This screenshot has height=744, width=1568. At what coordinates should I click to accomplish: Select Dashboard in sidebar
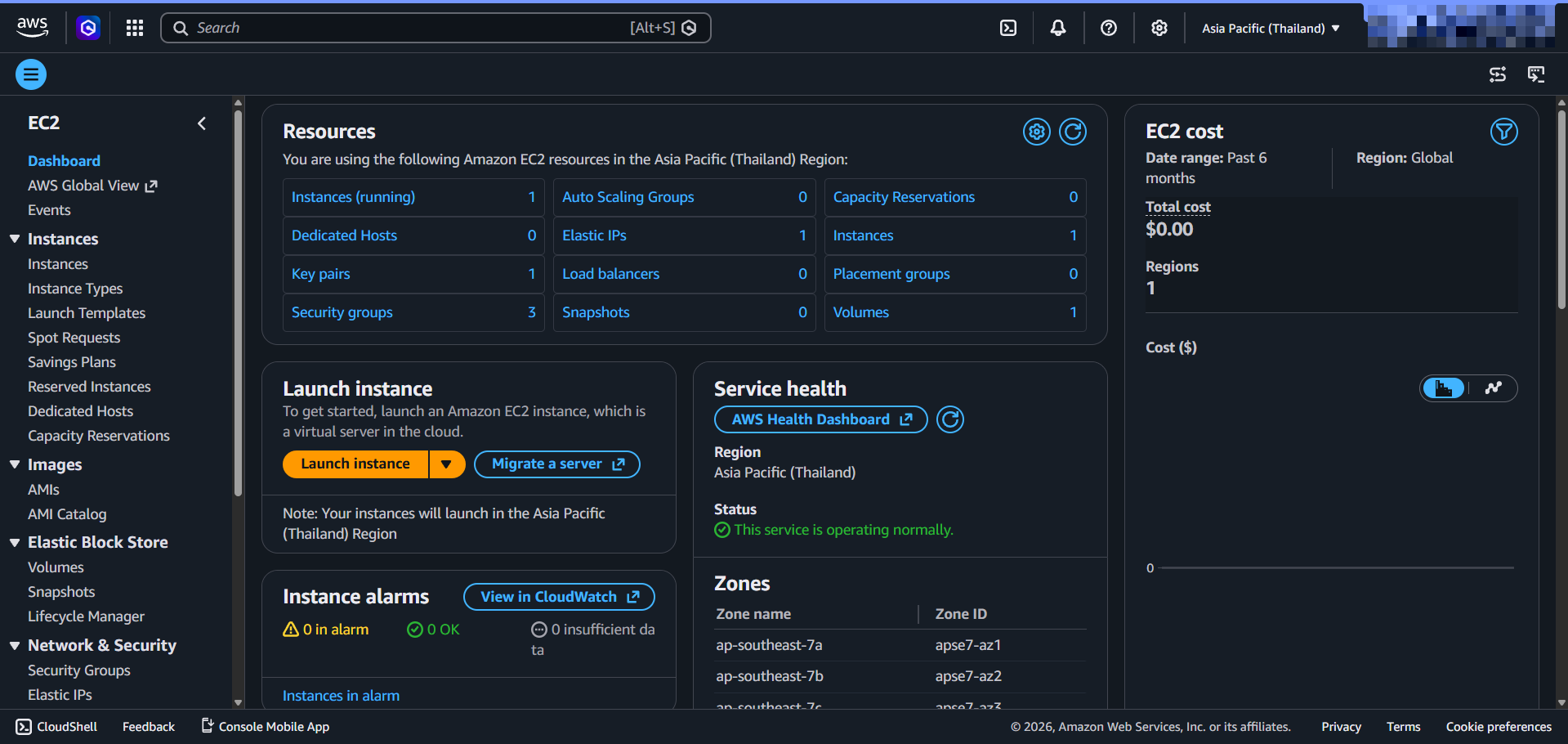coord(64,161)
